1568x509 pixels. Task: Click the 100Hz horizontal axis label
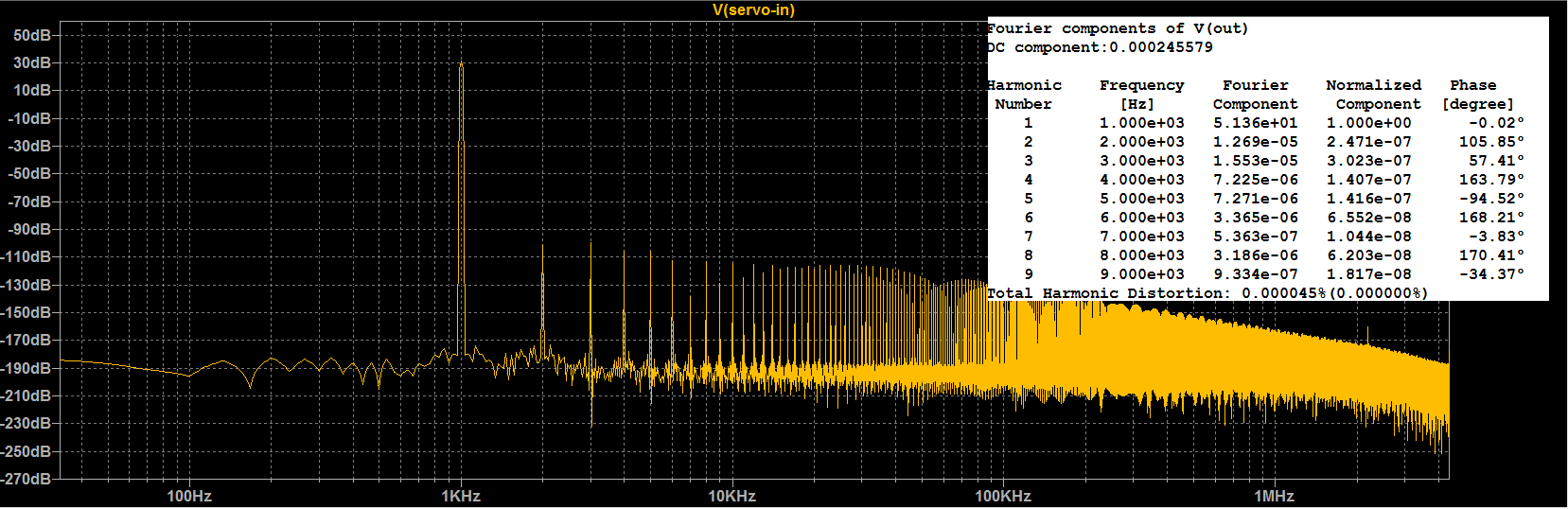tap(189, 496)
